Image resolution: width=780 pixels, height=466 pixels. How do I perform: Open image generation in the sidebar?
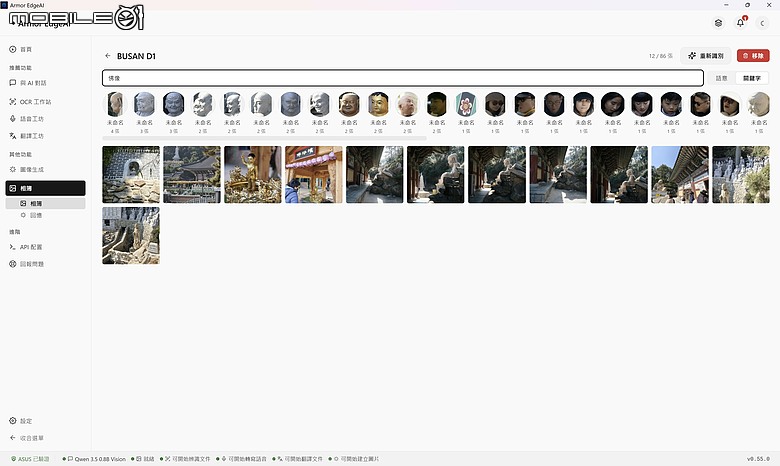(26, 170)
